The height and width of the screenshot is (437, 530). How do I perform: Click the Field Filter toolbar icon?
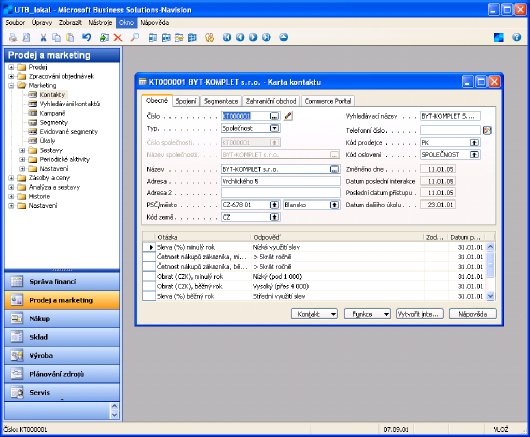tap(153, 38)
